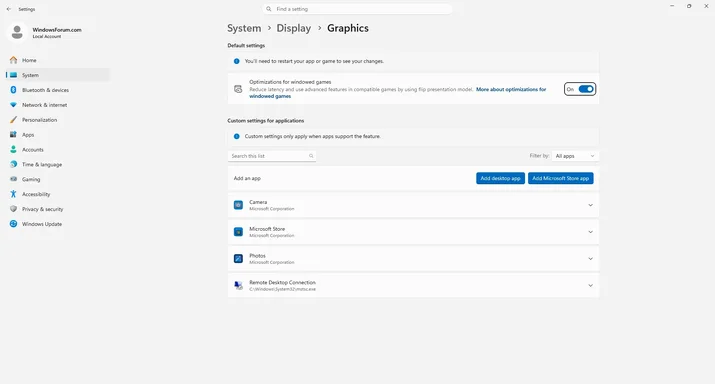Click the Time & language globe icon
This screenshot has height=384, width=715.
point(14,164)
